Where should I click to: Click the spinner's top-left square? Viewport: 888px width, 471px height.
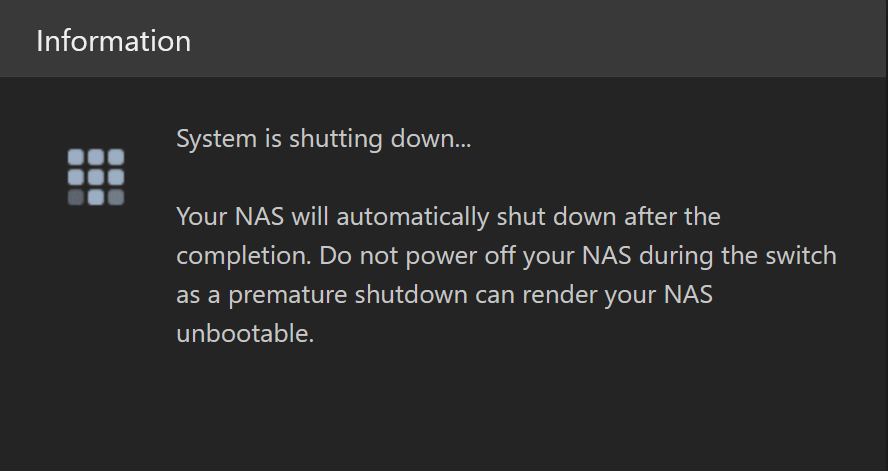(x=76, y=157)
